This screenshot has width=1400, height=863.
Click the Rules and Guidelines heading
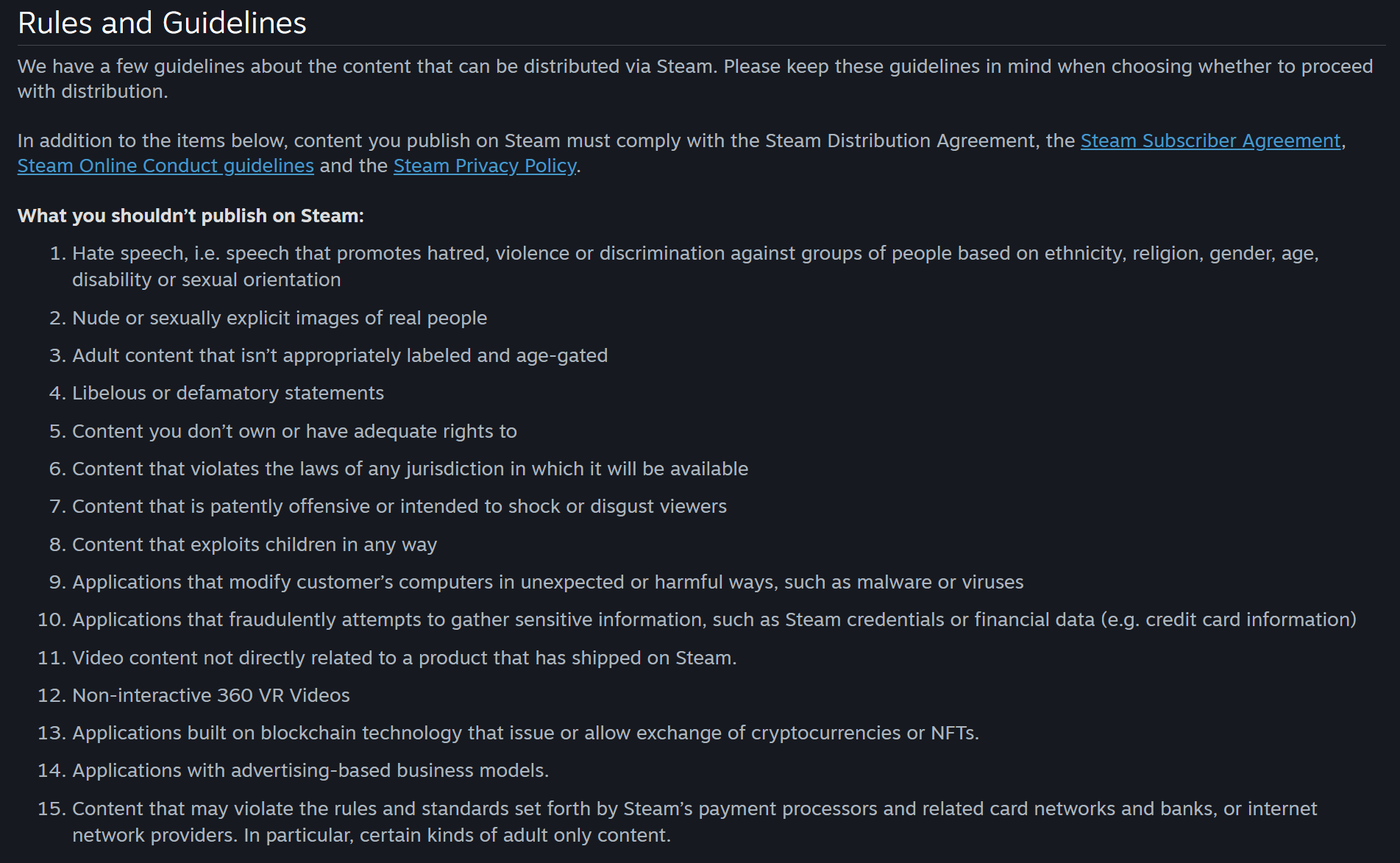coord(162,23)
